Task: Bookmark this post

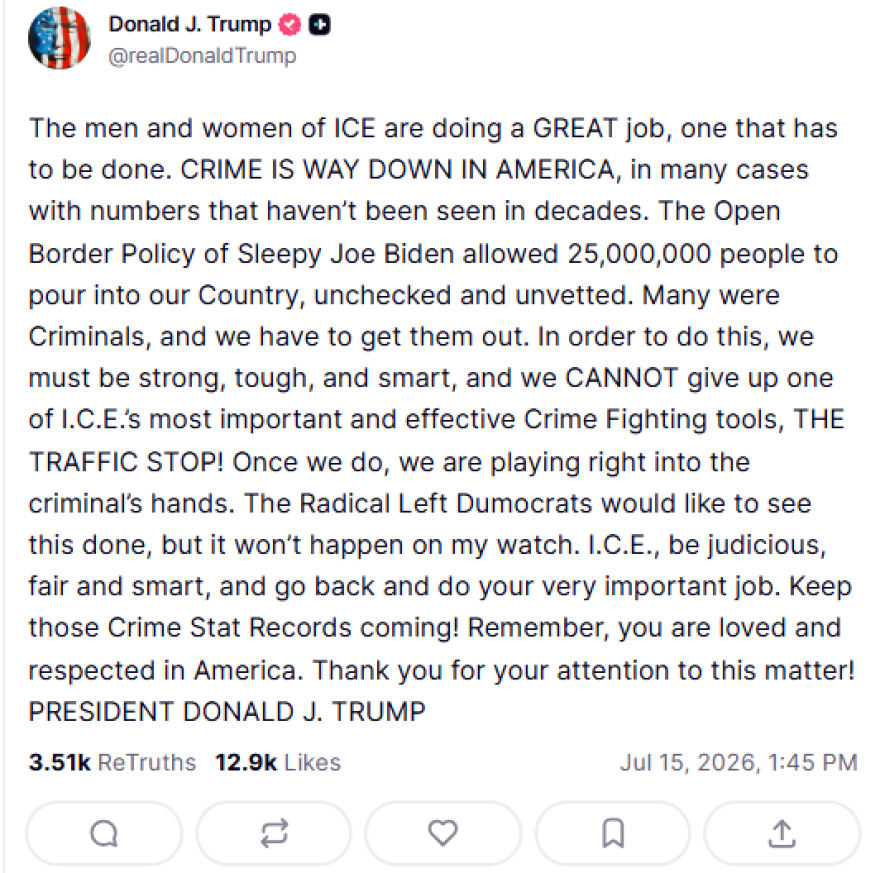Action: (613, 833)
